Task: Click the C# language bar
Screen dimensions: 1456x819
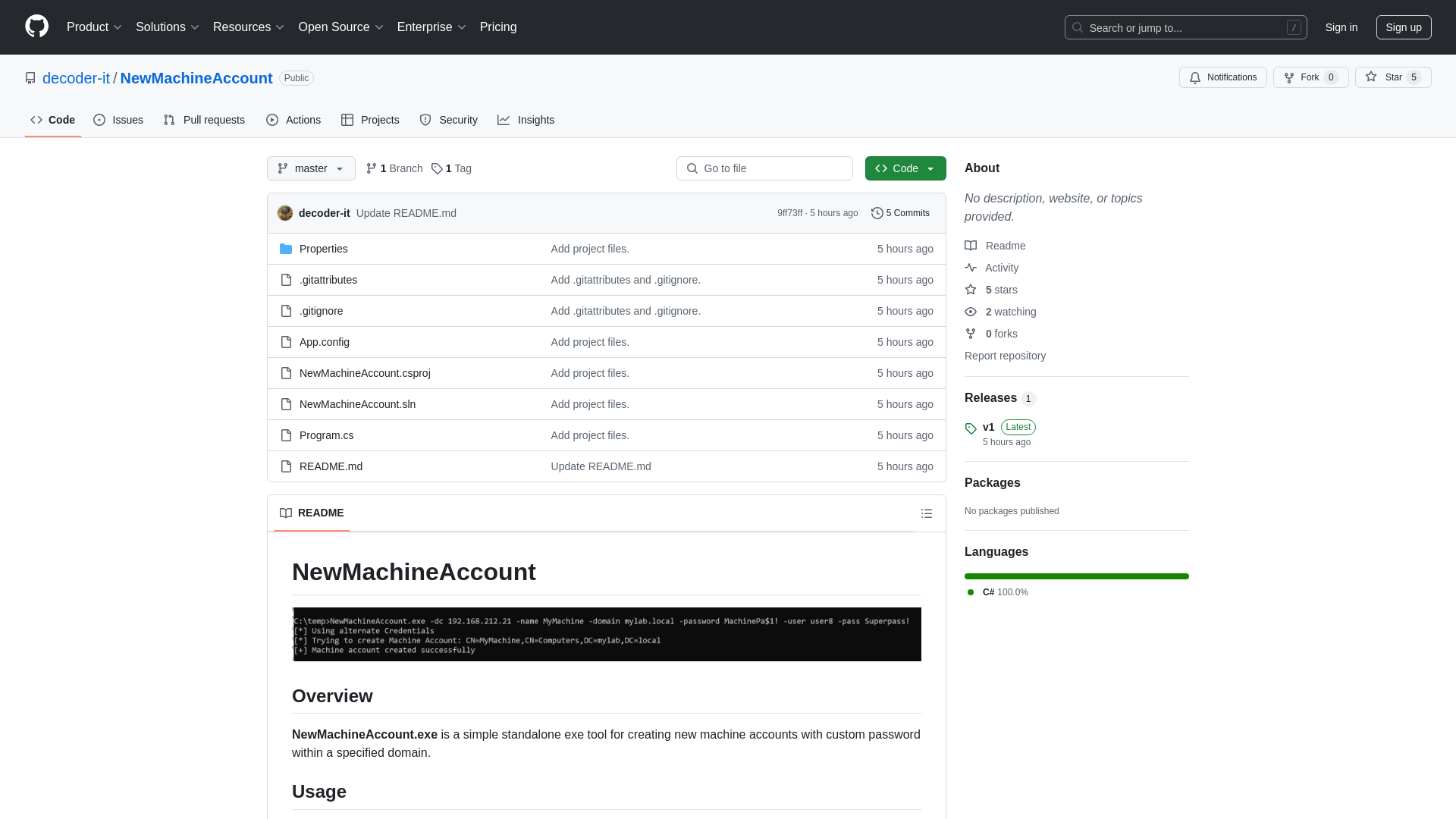Action: tap(1077, 576)
